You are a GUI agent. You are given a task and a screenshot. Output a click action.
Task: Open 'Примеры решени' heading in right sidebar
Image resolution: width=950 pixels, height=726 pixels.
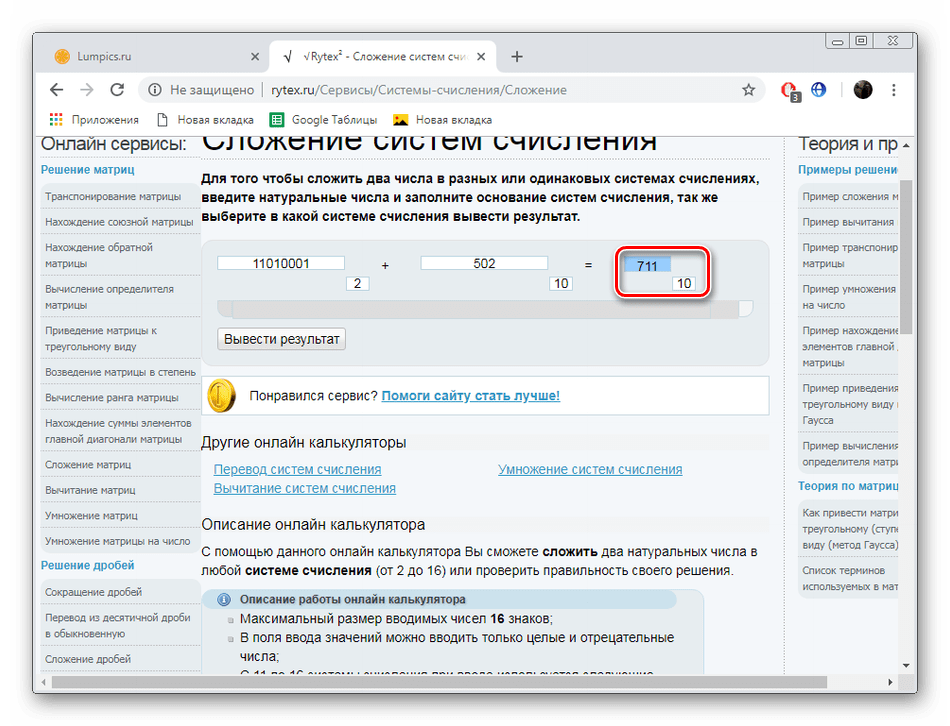coord(848,170)
